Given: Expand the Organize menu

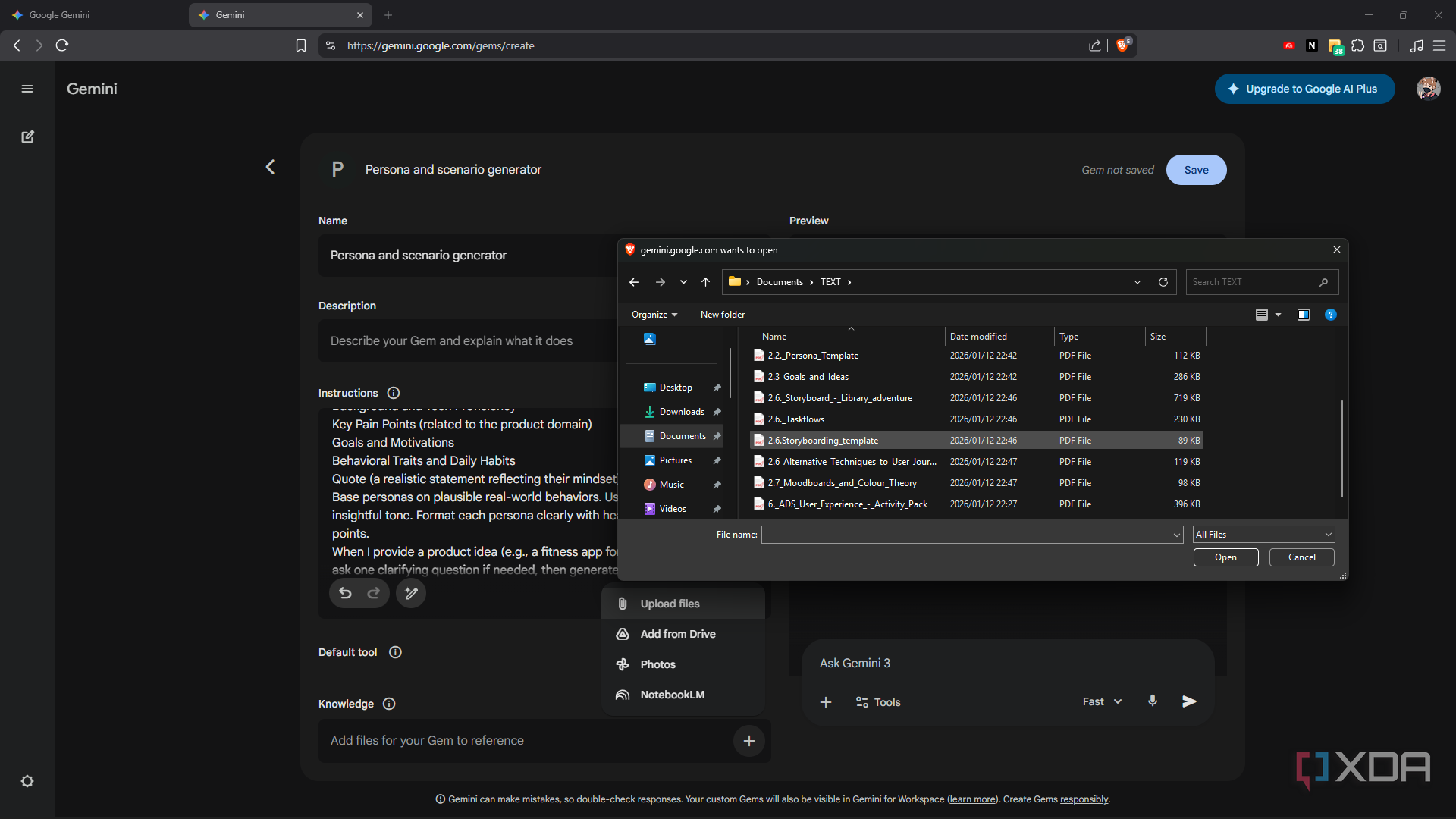Looking at the screenshot, I should tap(654, 315).
